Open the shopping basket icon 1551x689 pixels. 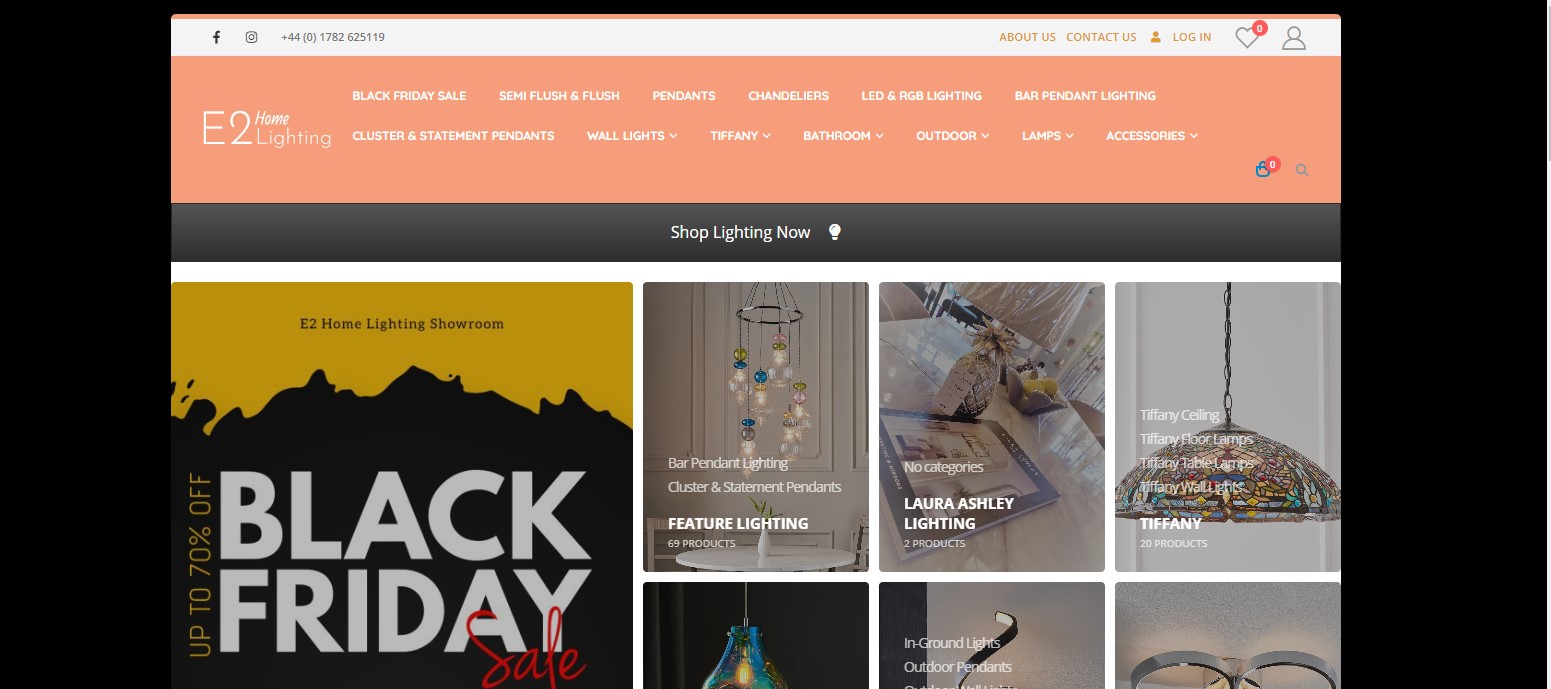[1263, 169]
